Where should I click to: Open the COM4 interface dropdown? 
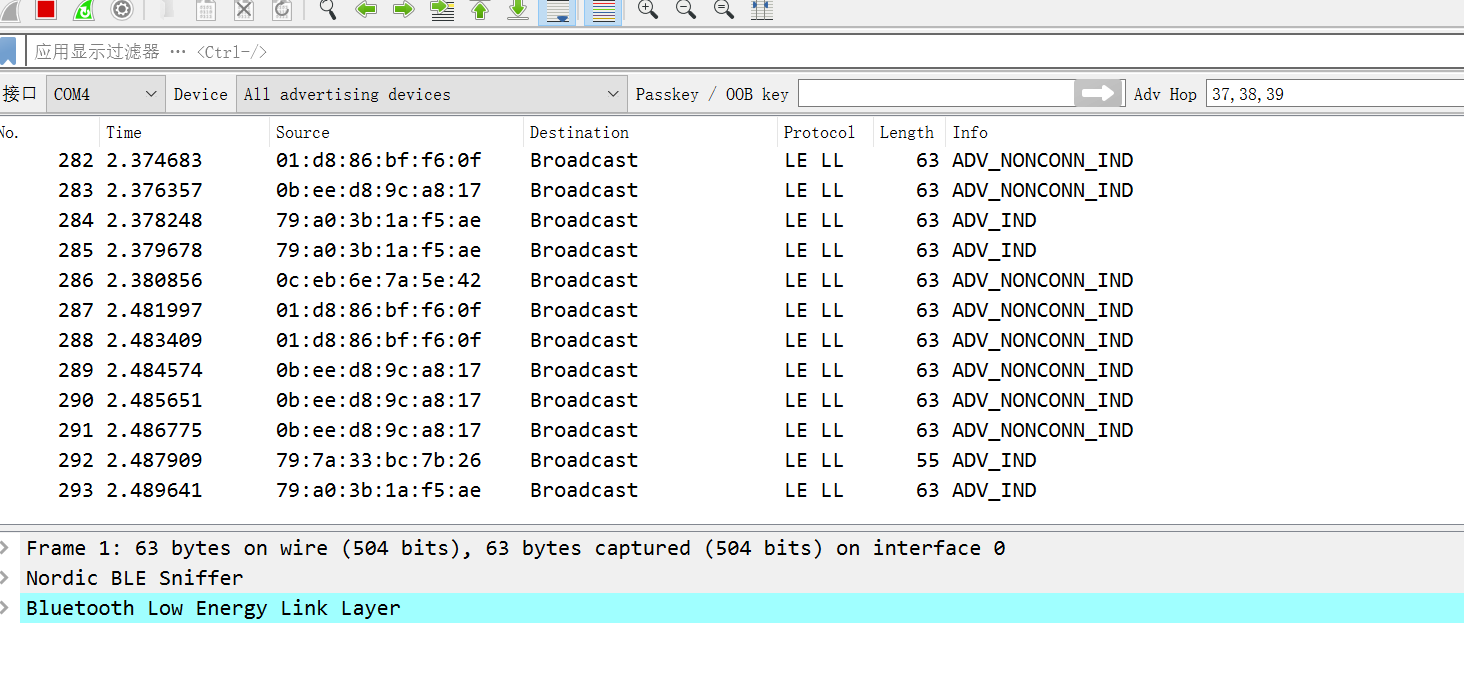151,93
